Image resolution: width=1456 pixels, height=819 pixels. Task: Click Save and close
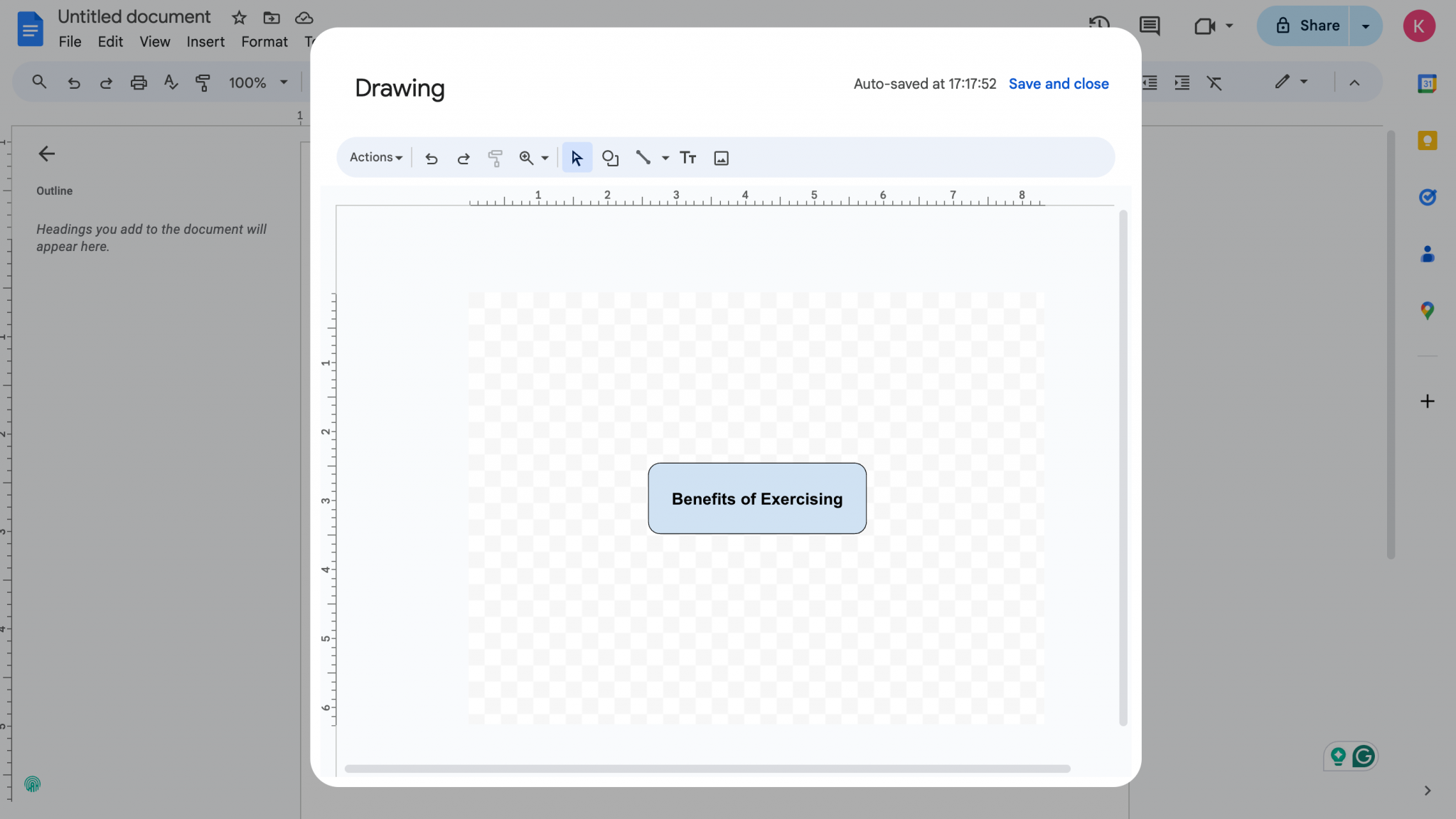click(1058, 83)
